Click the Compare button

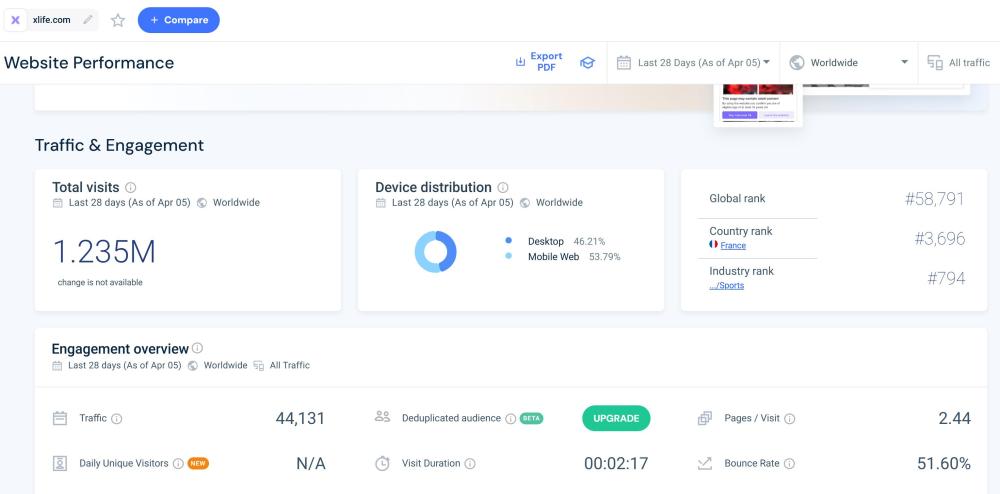[x=179, y=20]
